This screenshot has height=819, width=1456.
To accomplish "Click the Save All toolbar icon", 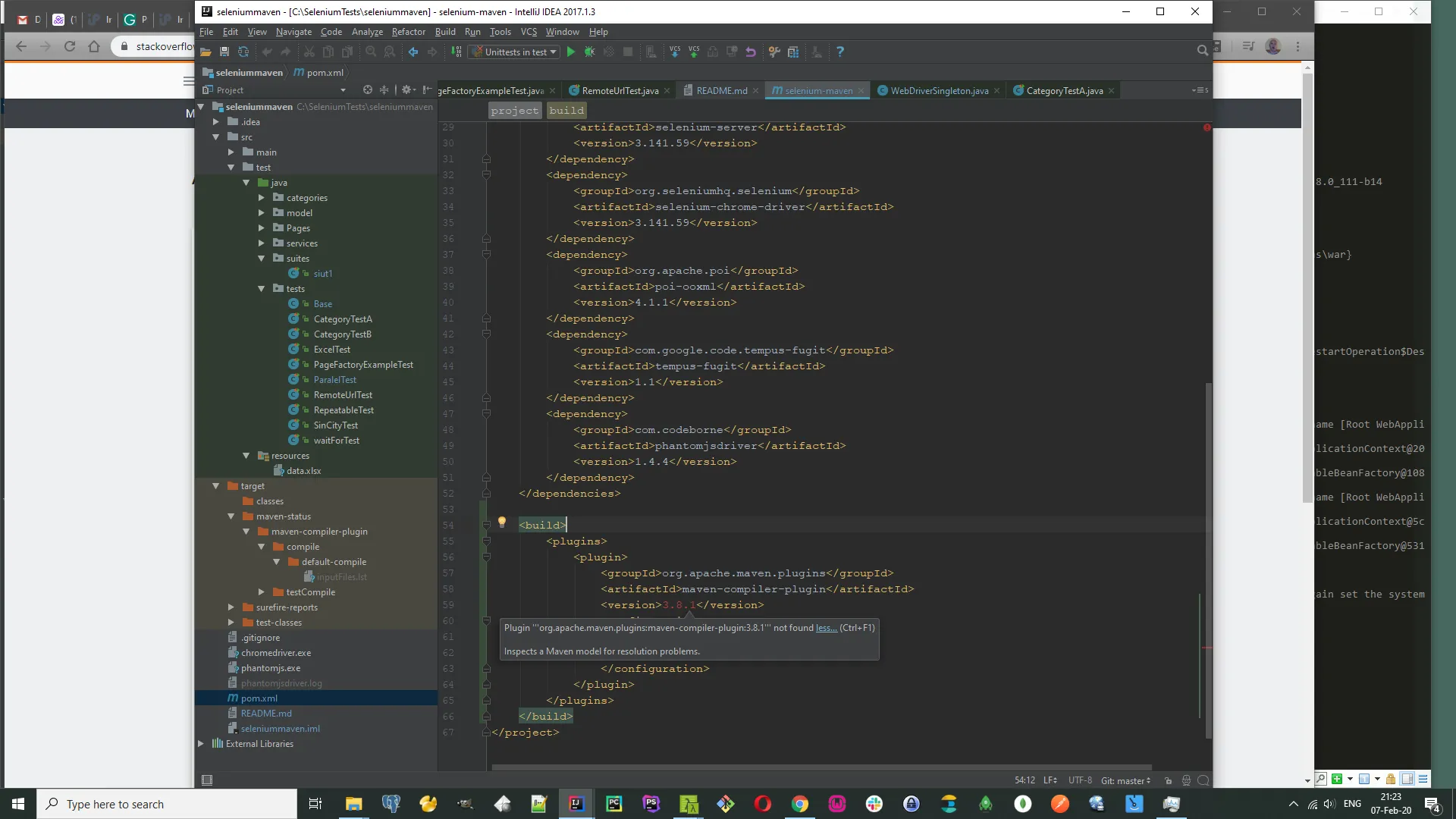I will (224, 52).
